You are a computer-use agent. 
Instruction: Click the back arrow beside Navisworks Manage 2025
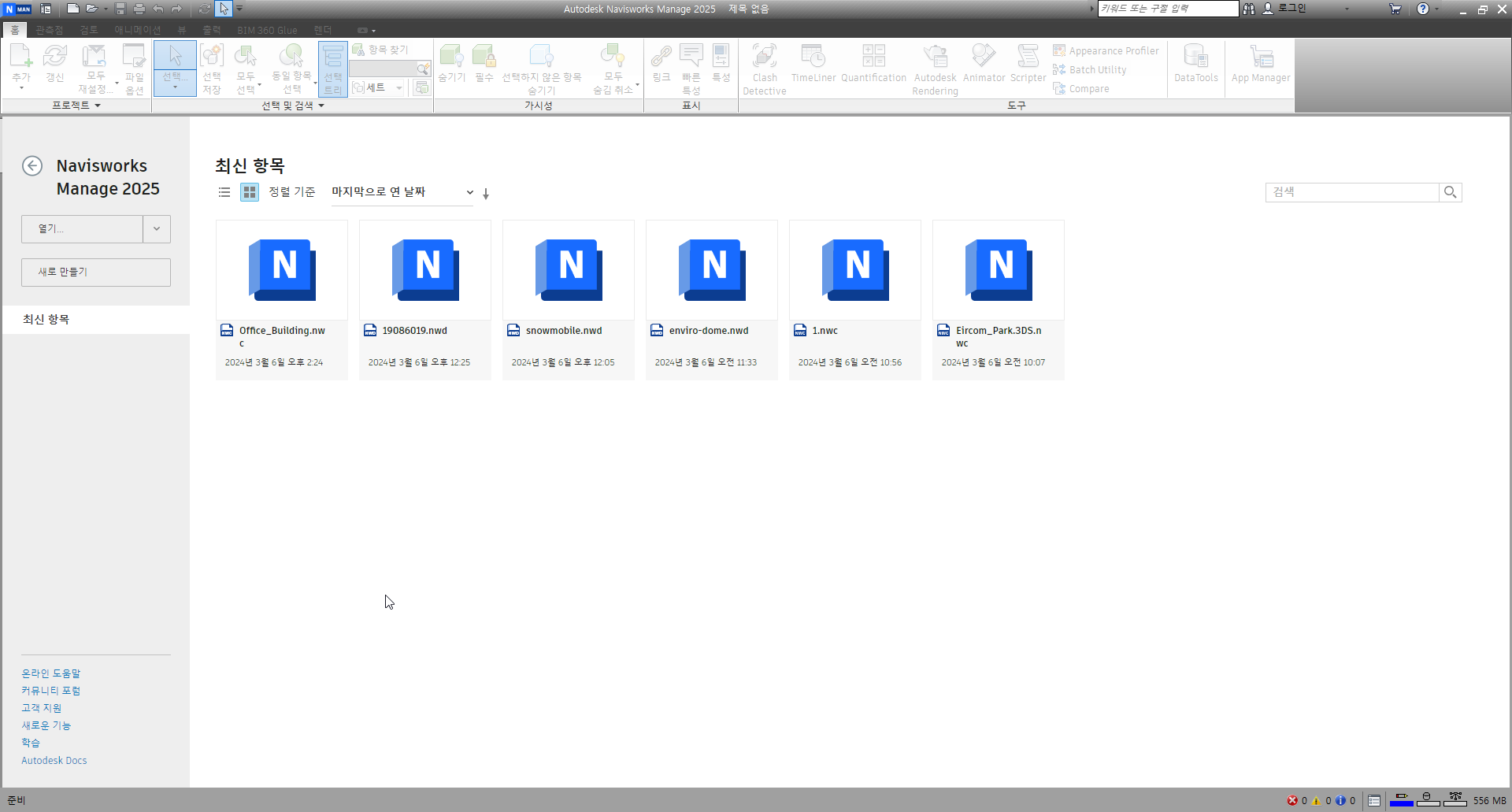[x=32, y=165]
